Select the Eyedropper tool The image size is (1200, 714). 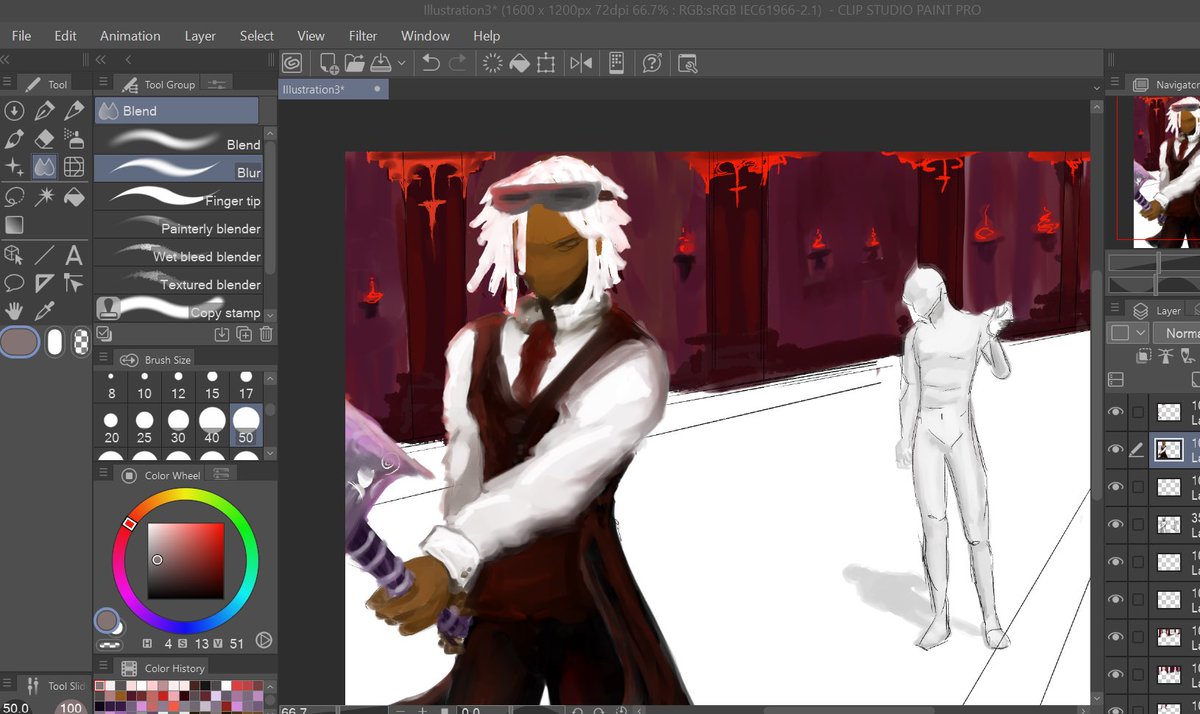[44, 311]
